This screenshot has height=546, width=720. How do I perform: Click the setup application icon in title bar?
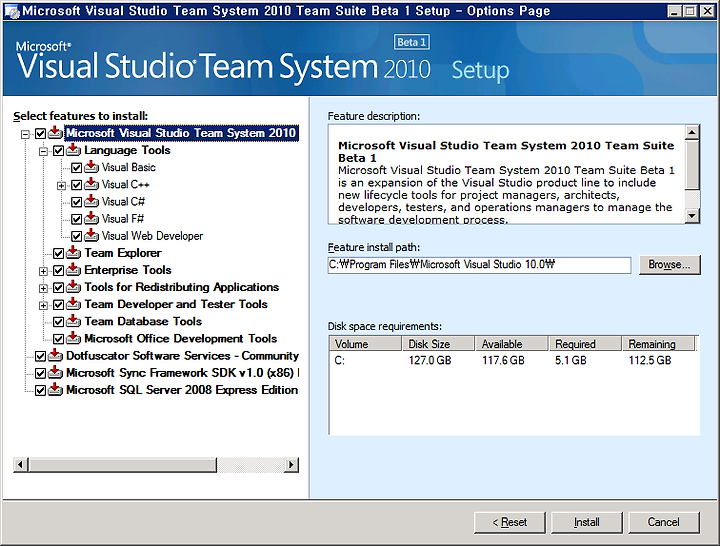click(12, 11)
